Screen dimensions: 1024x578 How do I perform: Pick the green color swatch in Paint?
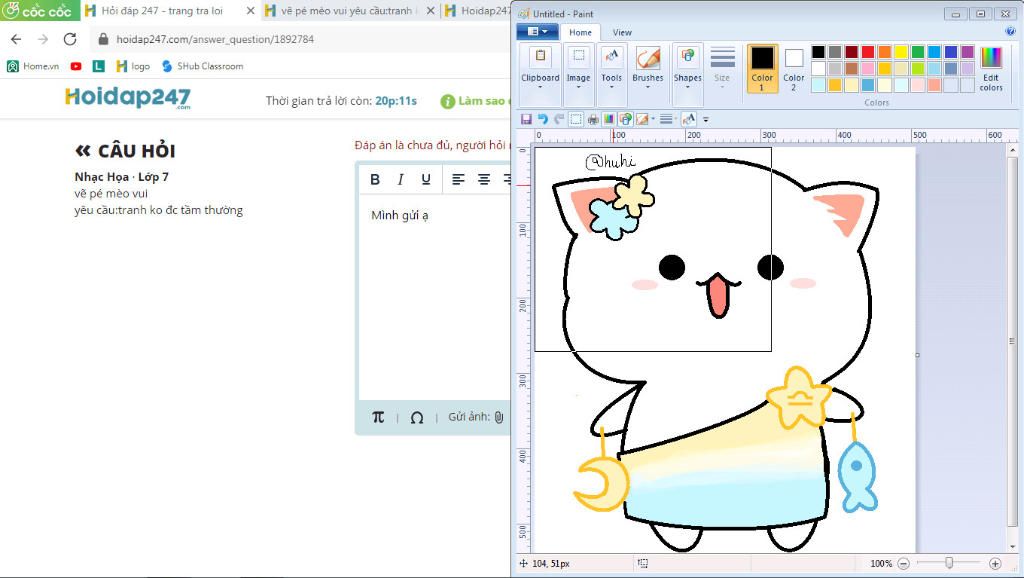(918, 52)
